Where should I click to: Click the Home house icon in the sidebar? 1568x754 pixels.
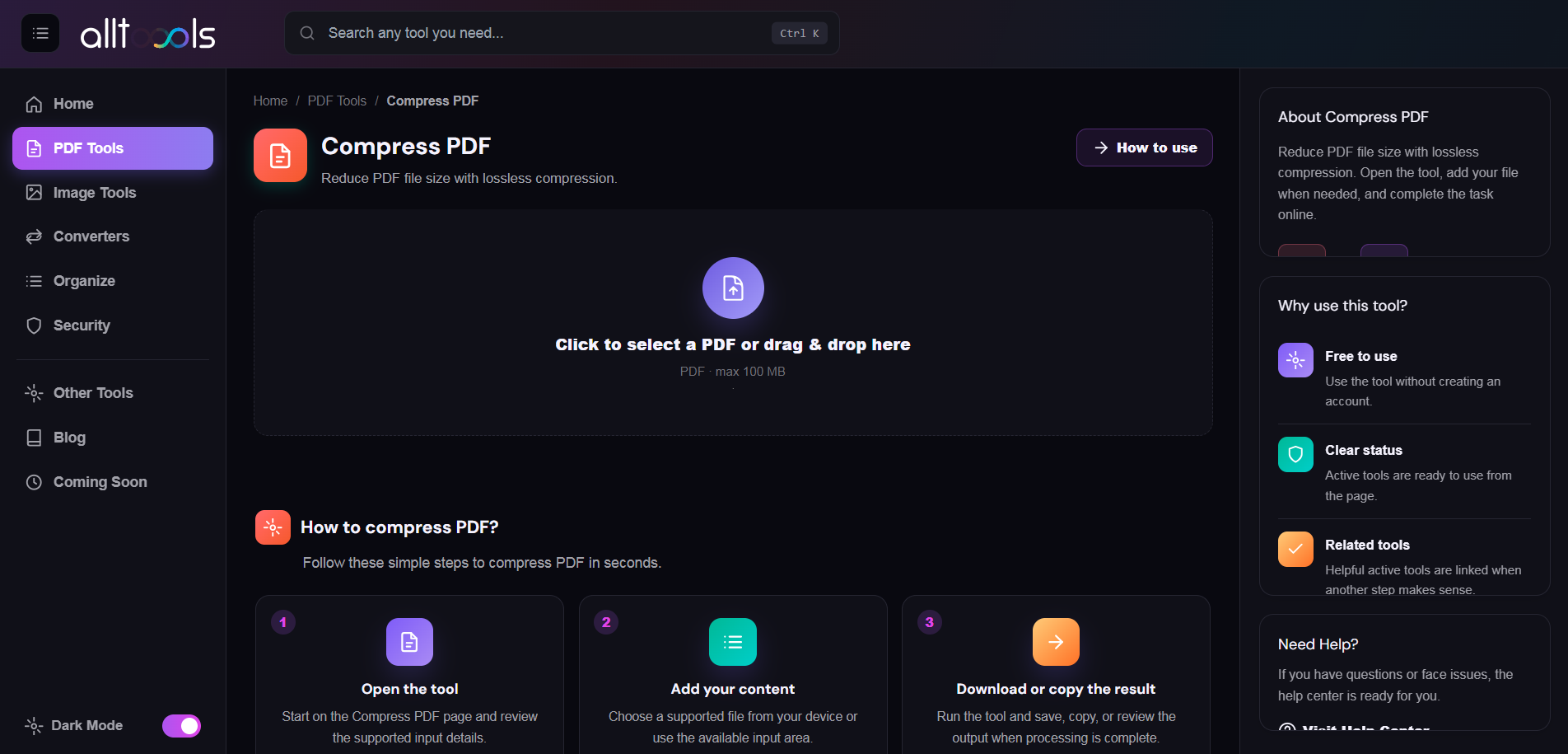pos(34,104)
